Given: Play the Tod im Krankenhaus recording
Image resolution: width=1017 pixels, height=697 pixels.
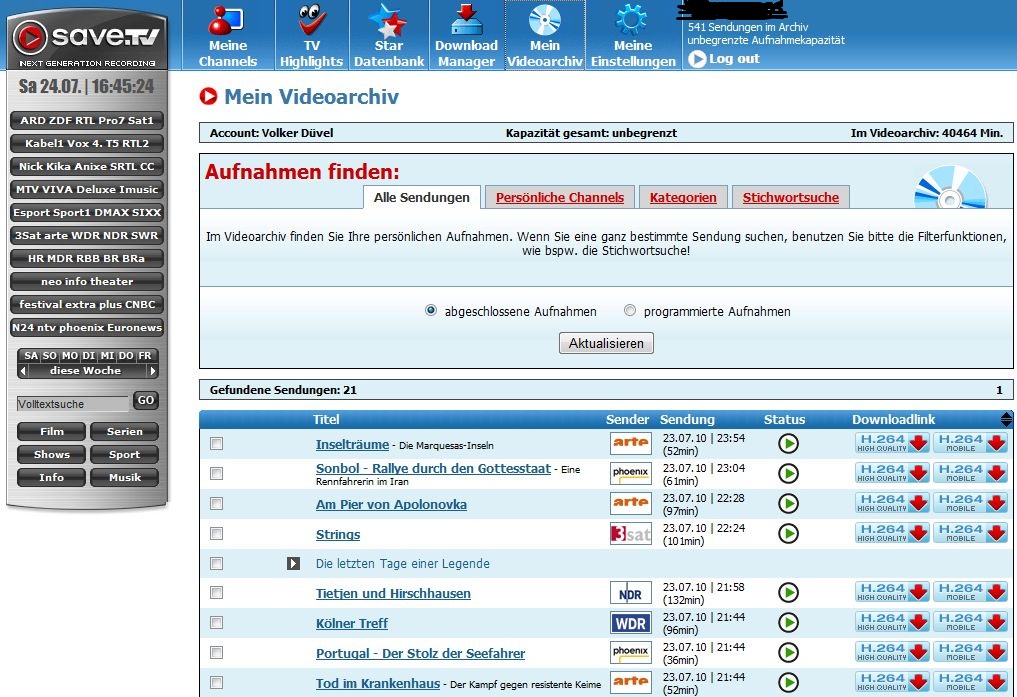Looking at the screenshot, I should click(788, 682).
